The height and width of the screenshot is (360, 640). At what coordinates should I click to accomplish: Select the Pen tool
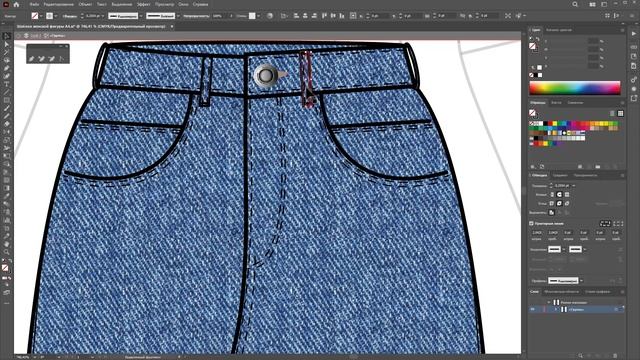[6, 68]
